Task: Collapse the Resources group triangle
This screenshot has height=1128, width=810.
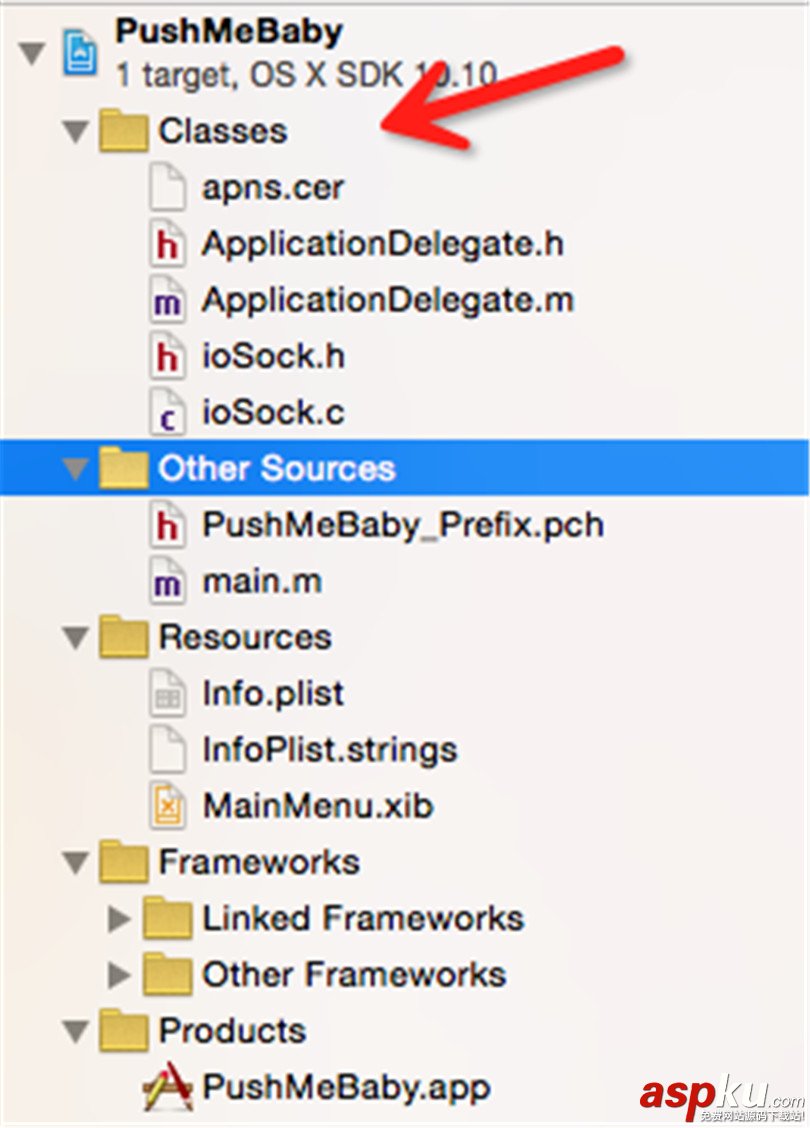Action: [x=76, y=638]
